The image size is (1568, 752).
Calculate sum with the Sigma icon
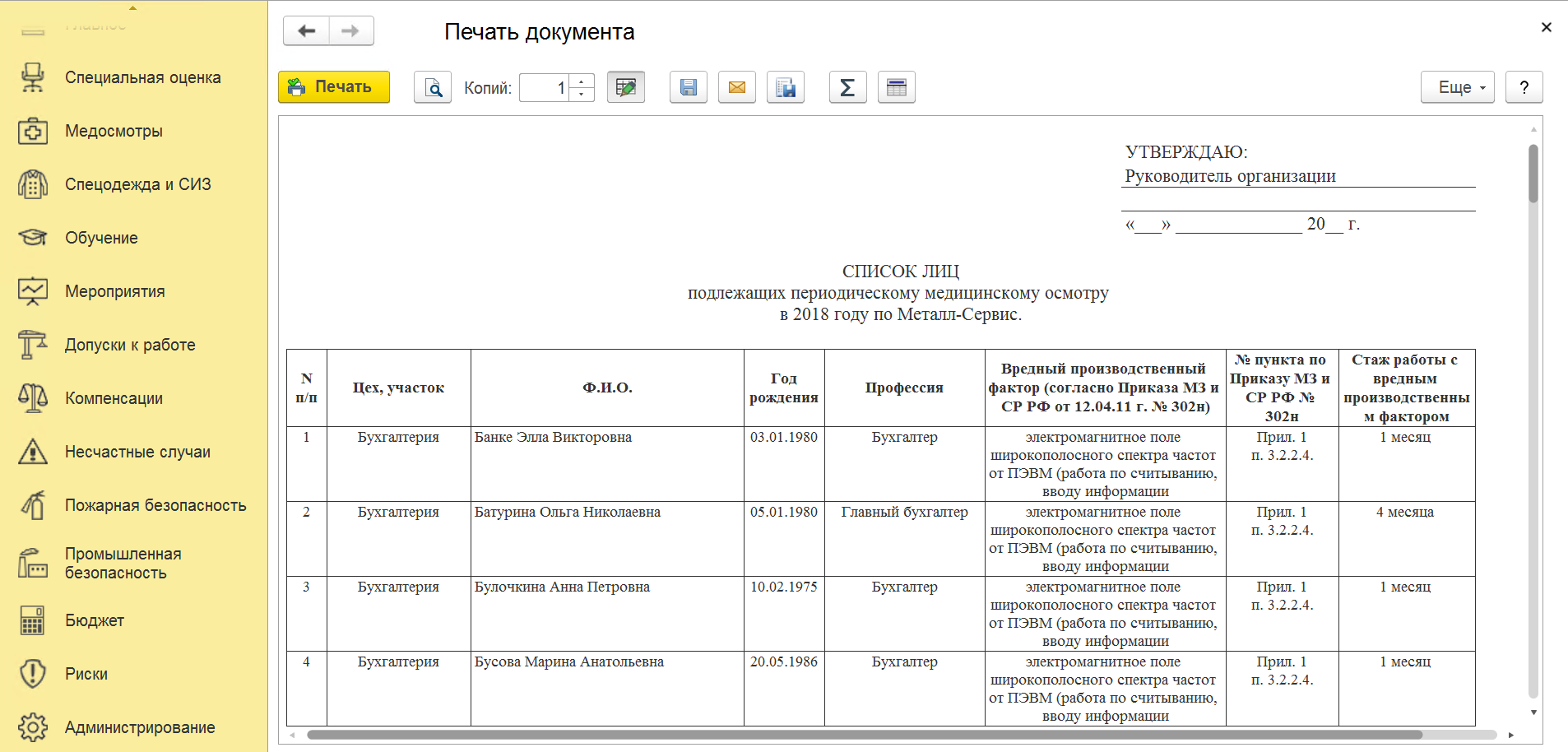(848, 87)
